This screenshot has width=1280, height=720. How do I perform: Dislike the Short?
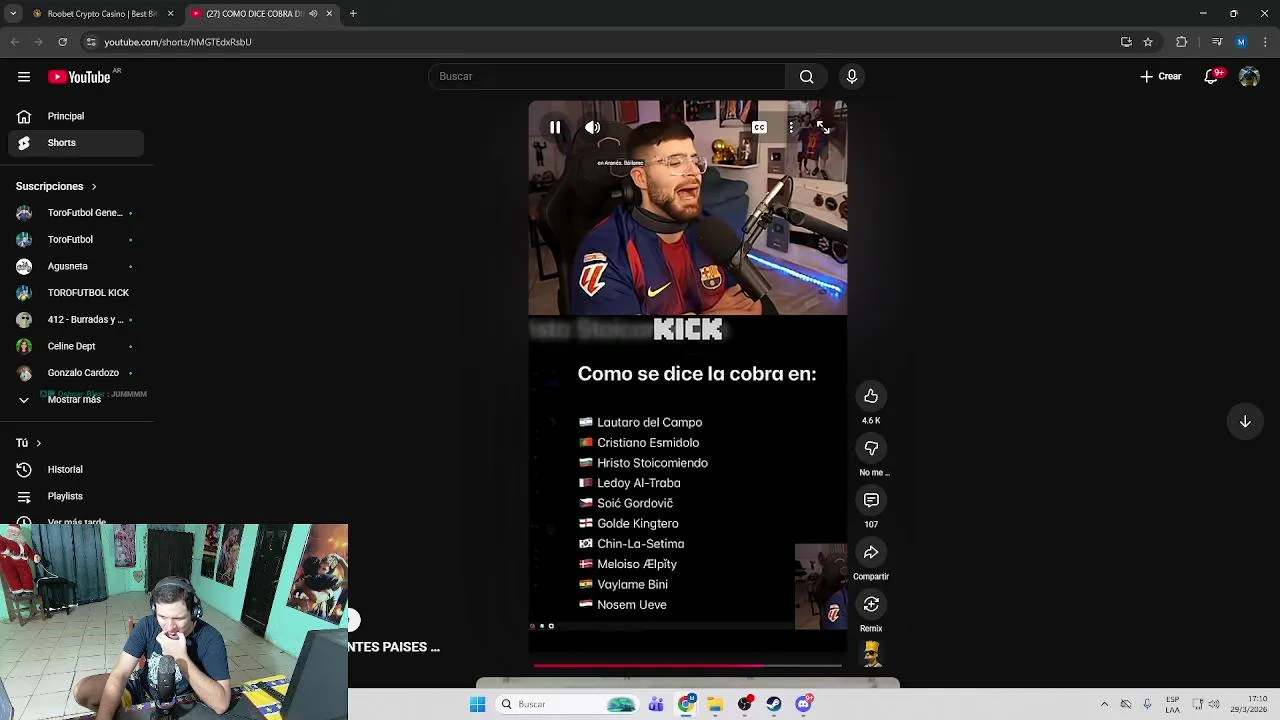pyautogui.click(x=871, y=448)
